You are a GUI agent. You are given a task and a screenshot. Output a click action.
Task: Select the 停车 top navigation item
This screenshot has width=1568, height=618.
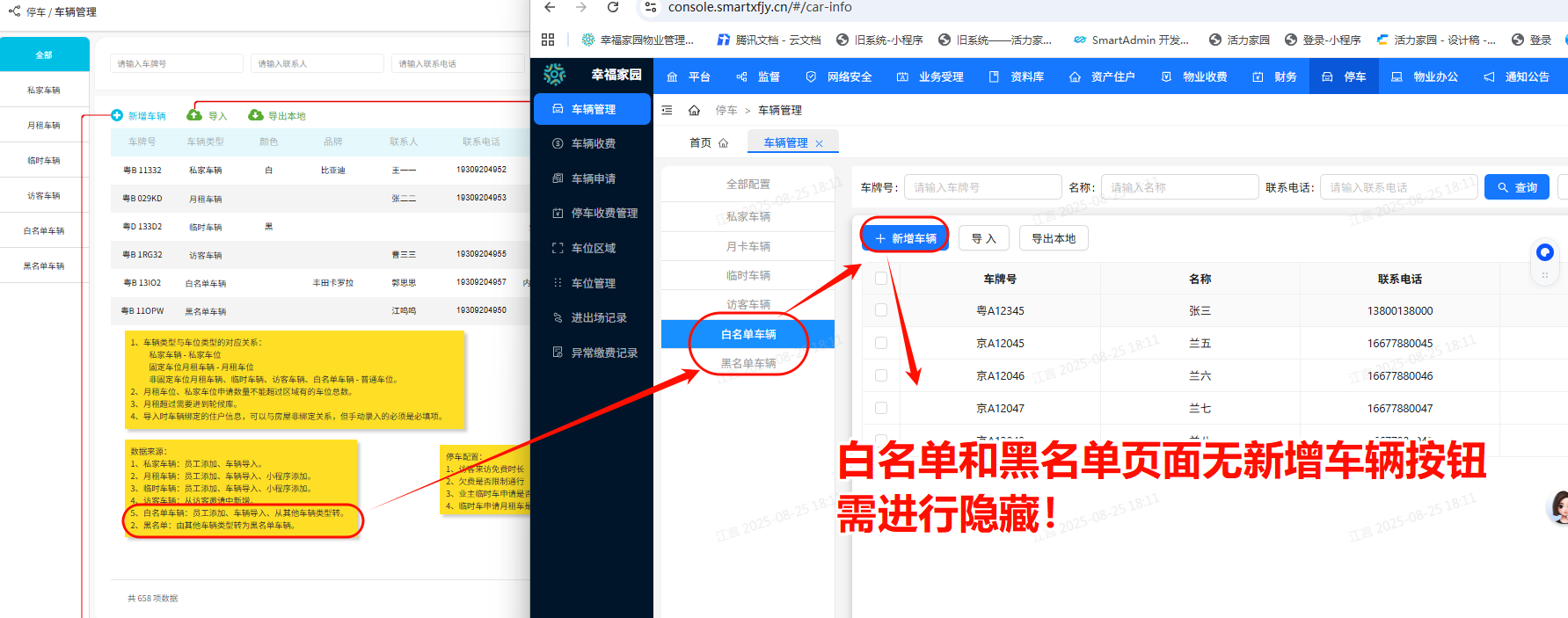pos(1344,77)
